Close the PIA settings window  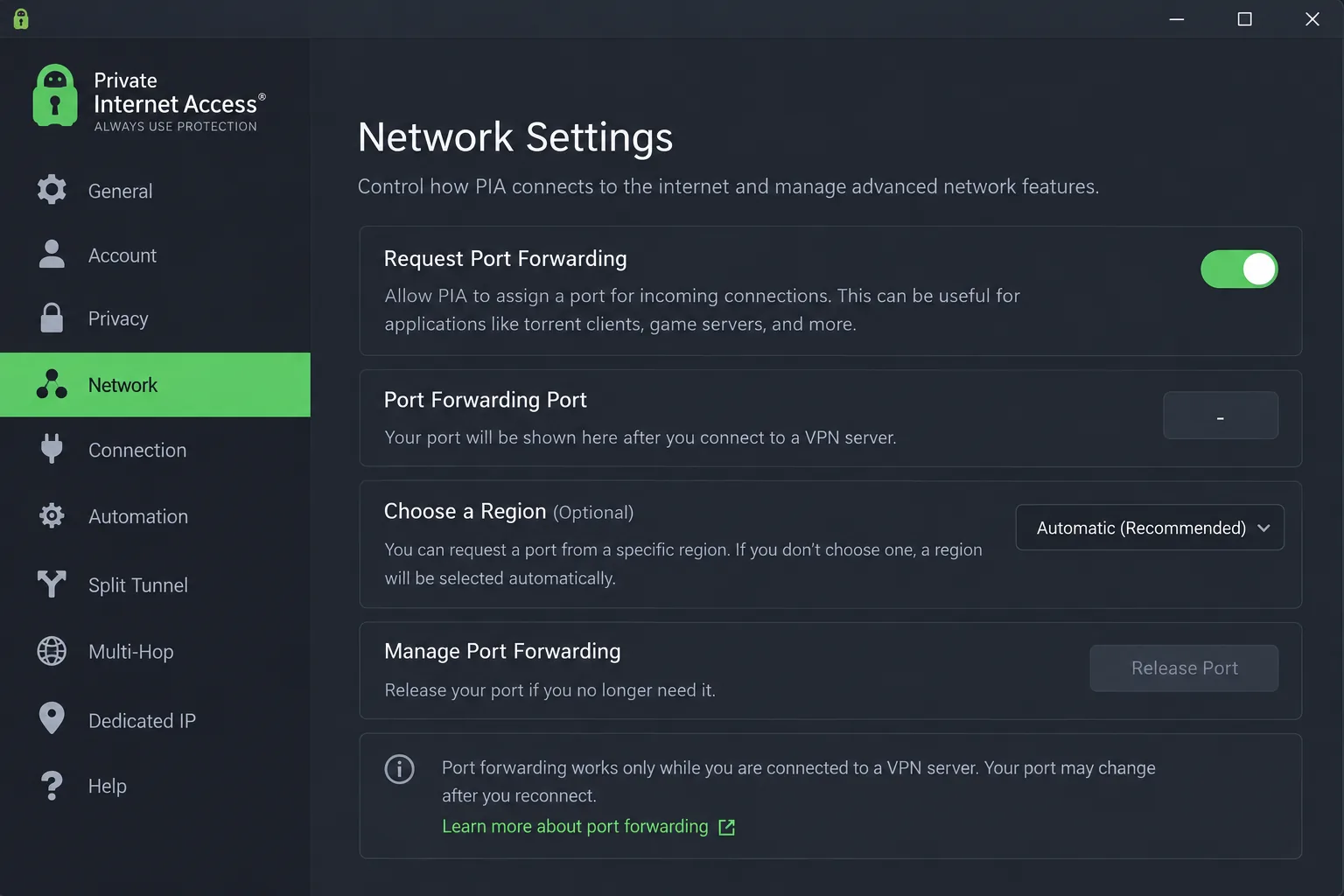[x=1312, y=19]
